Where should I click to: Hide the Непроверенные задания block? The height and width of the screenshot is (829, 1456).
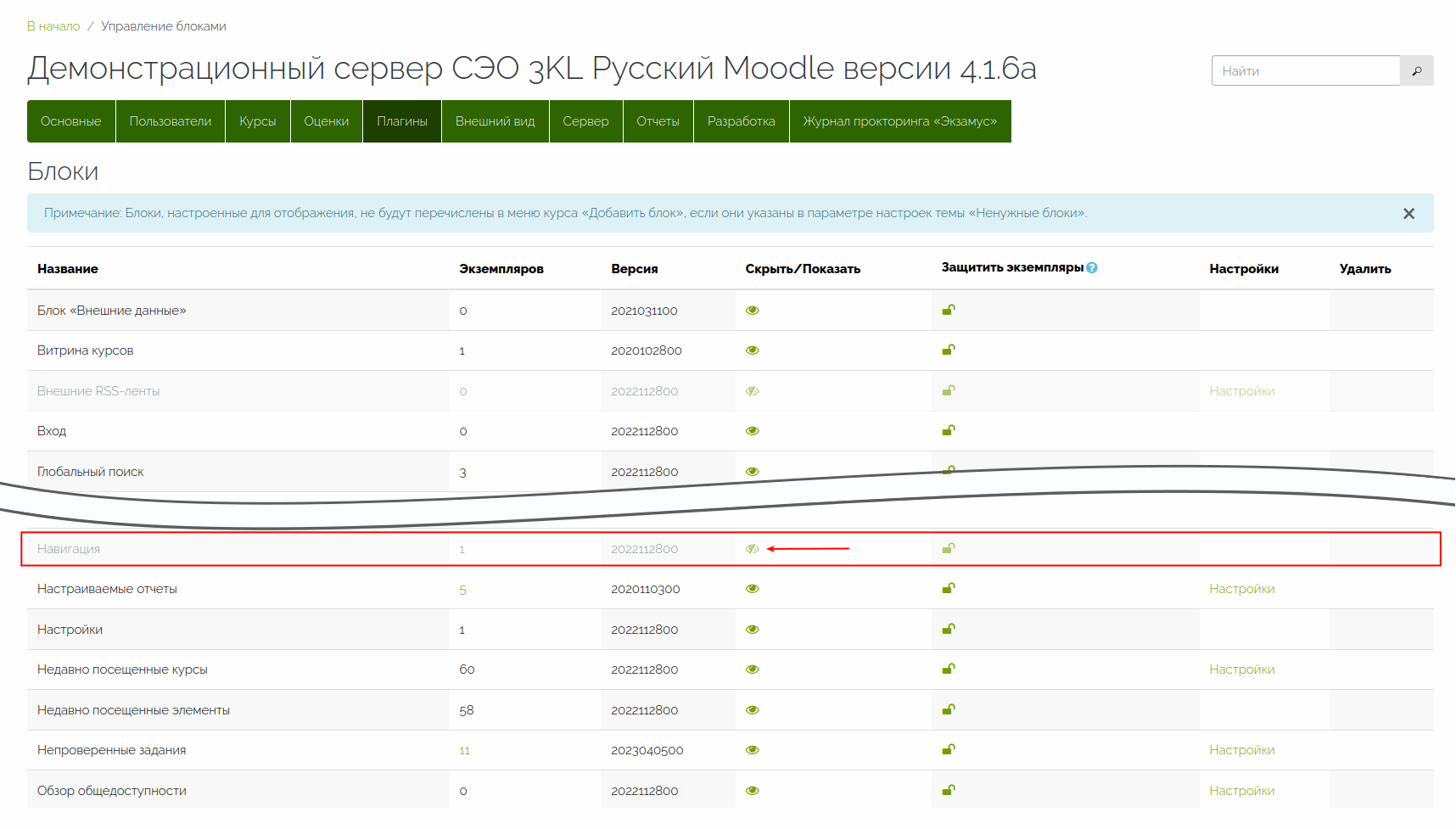tap(752, 750)
